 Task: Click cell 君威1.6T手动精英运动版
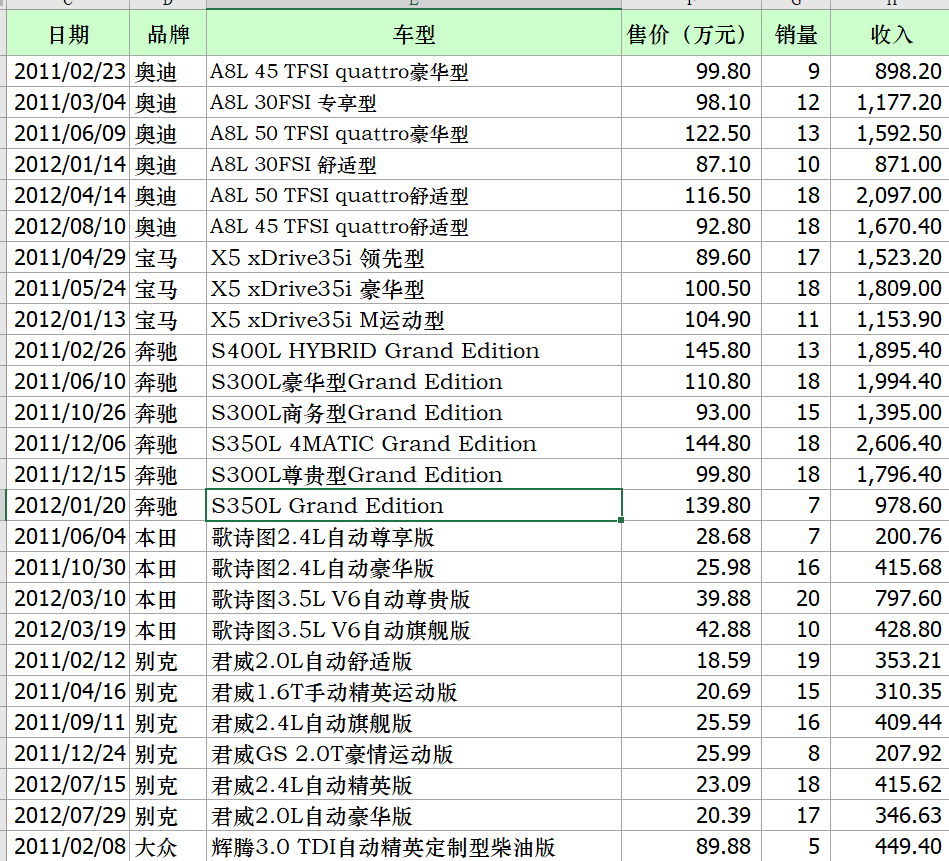click(x=413, y=692)
